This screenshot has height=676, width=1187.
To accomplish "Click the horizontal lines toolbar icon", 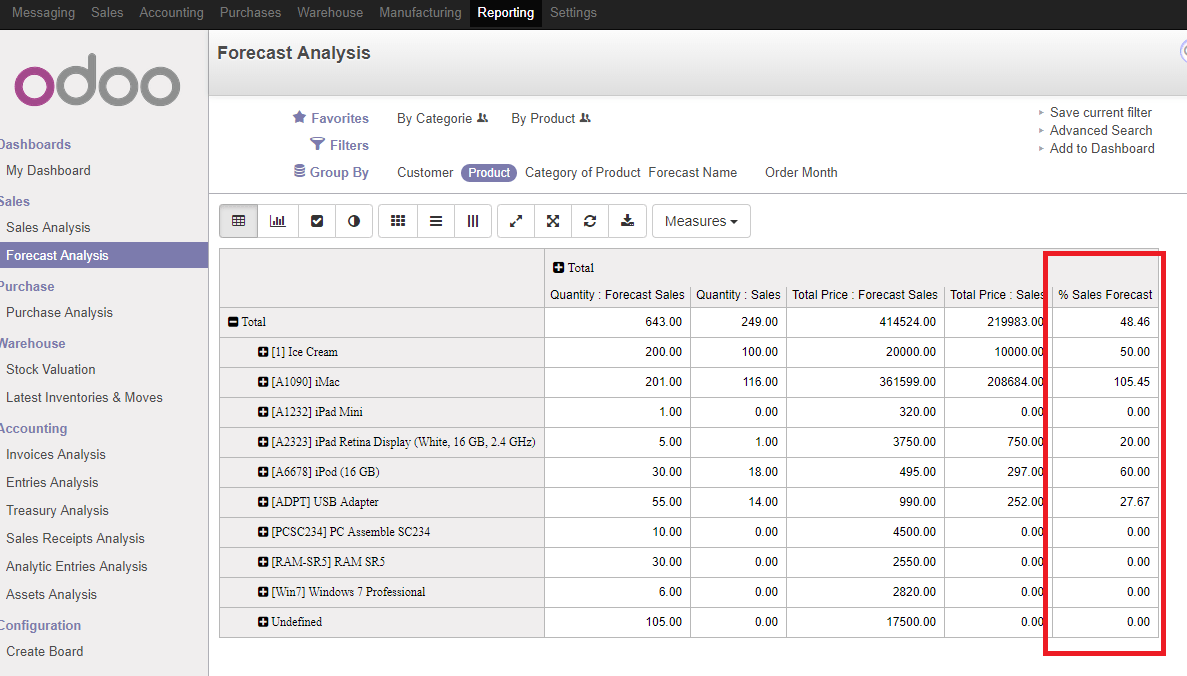I will pos(436,221).
